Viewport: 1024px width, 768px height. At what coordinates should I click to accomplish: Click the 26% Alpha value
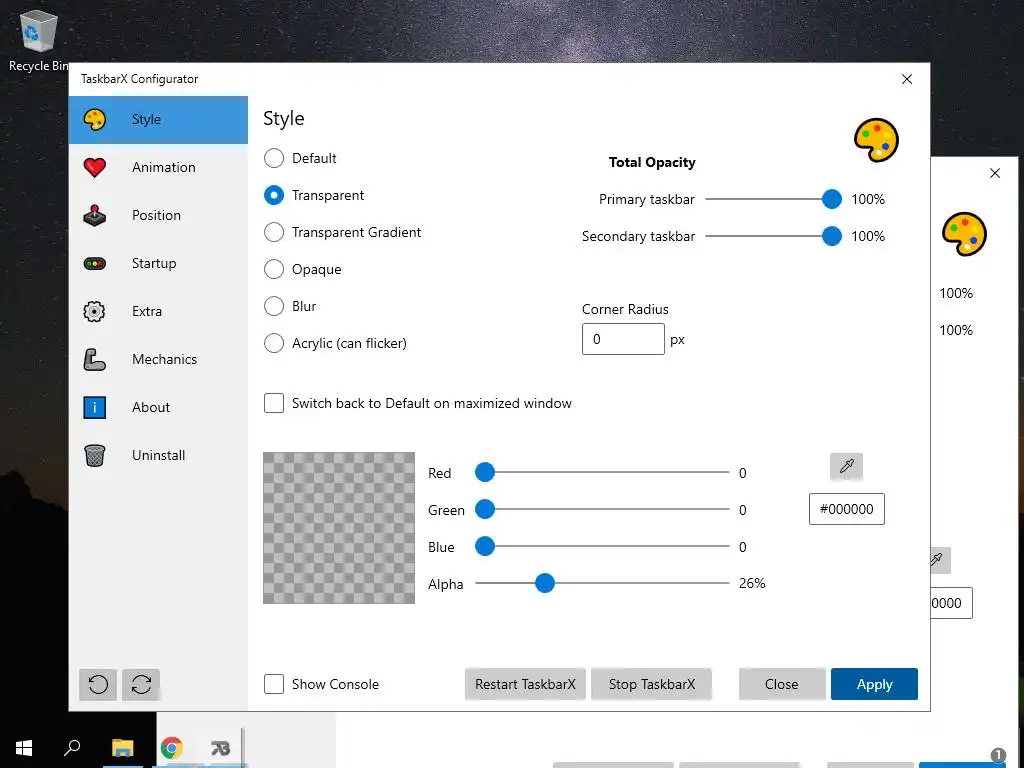tap(752, 583)
